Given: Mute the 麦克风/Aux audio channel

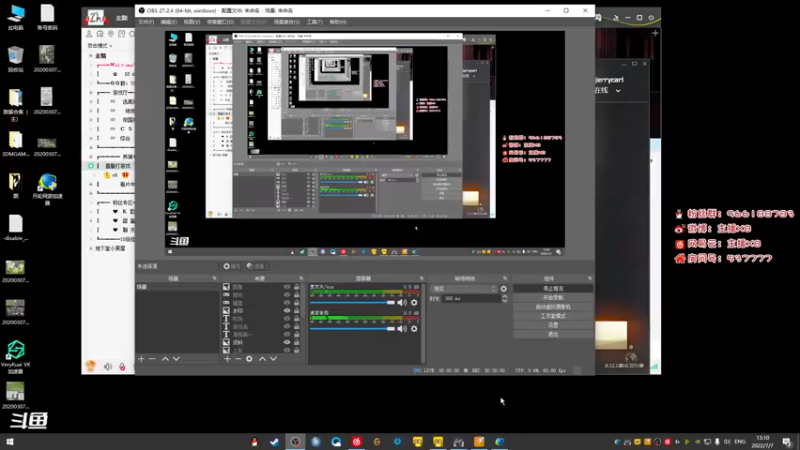Looking at the screenshot, I should 402,303.
